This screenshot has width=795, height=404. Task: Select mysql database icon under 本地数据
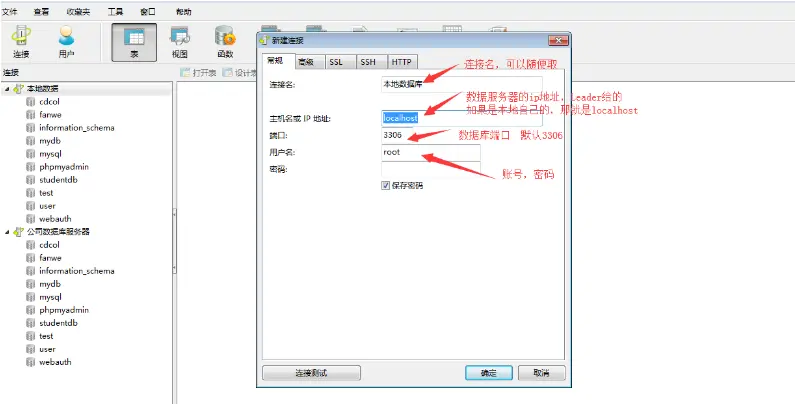tap(30, 154)
